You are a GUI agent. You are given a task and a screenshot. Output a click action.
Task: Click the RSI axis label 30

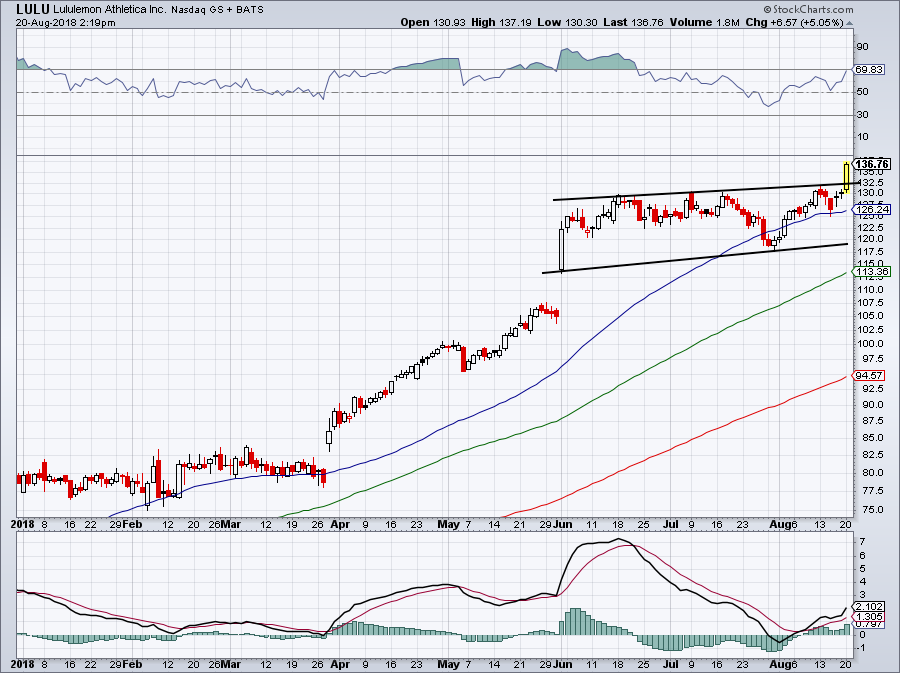[862, 115]
